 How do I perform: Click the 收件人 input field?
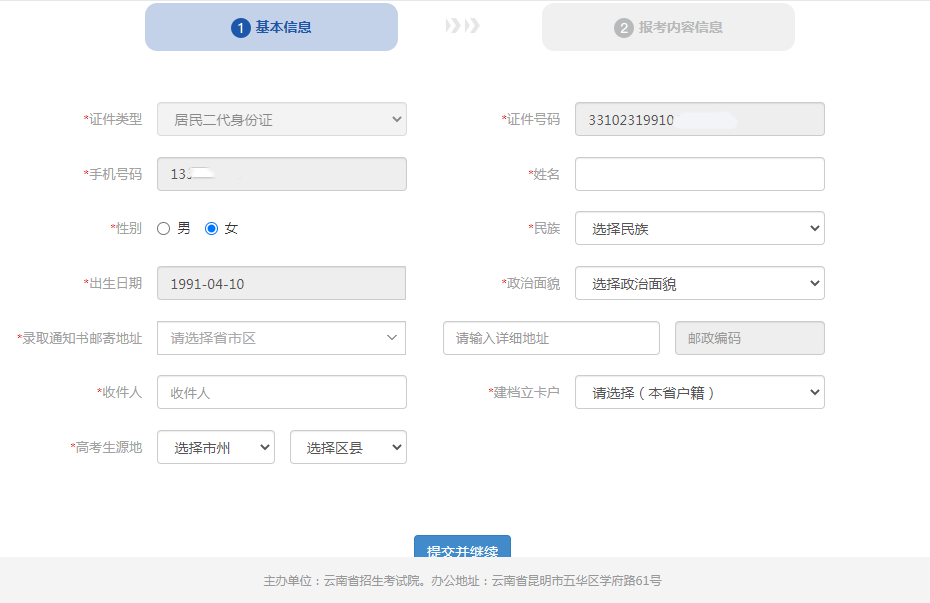coord(281,393)
